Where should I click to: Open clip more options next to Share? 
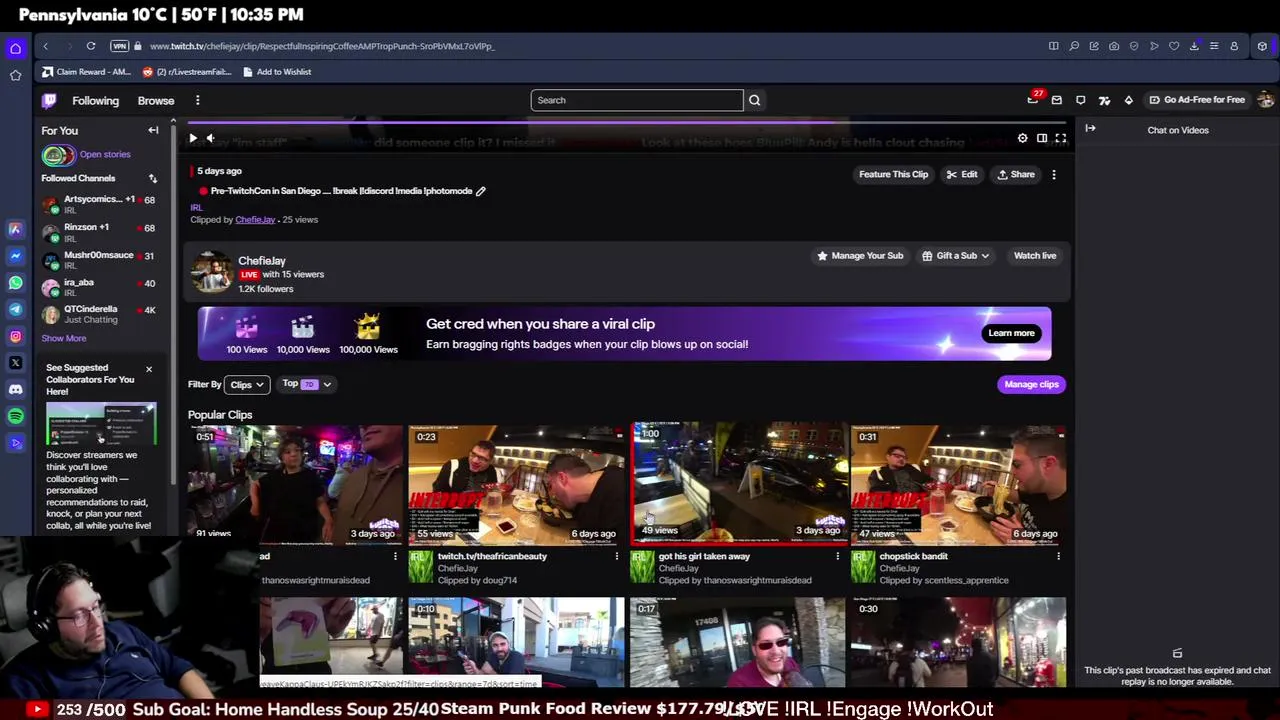click(1053, 175)
